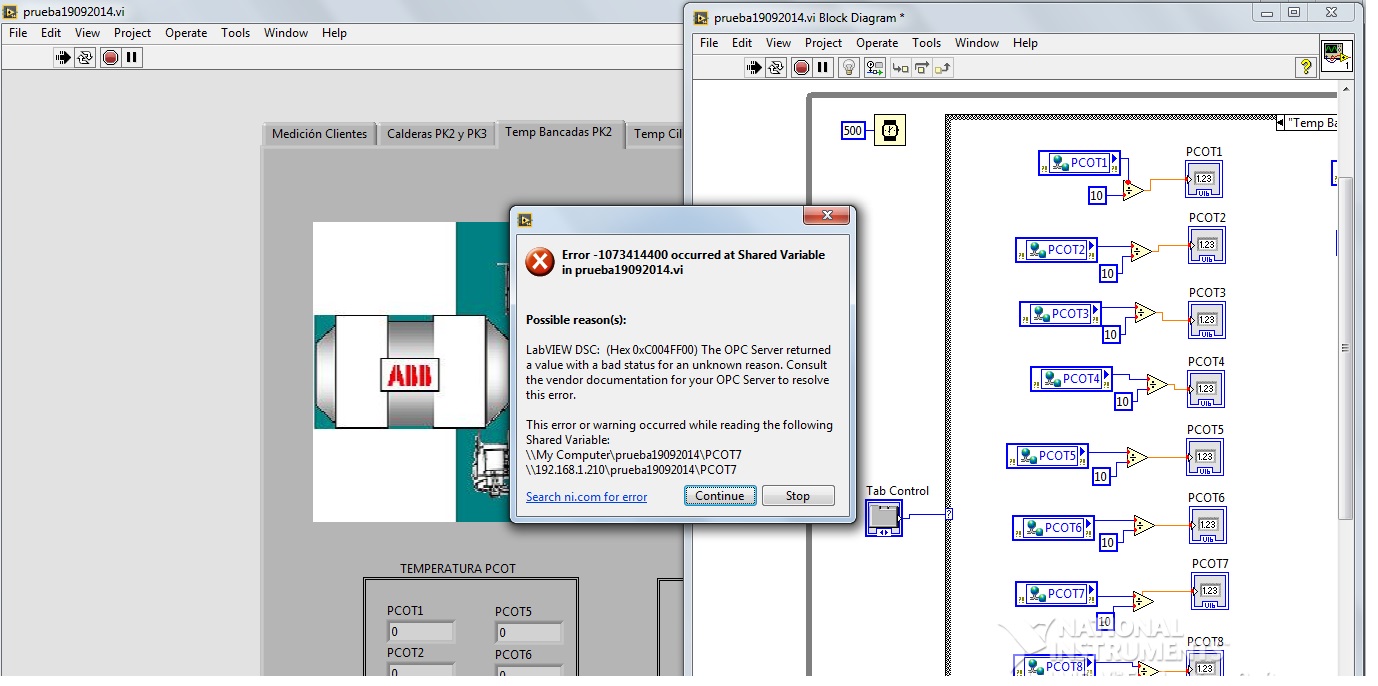This screenshot has height=686, width=1378.
Task: Open Context Help question mark button
Action: point(1305,67)
